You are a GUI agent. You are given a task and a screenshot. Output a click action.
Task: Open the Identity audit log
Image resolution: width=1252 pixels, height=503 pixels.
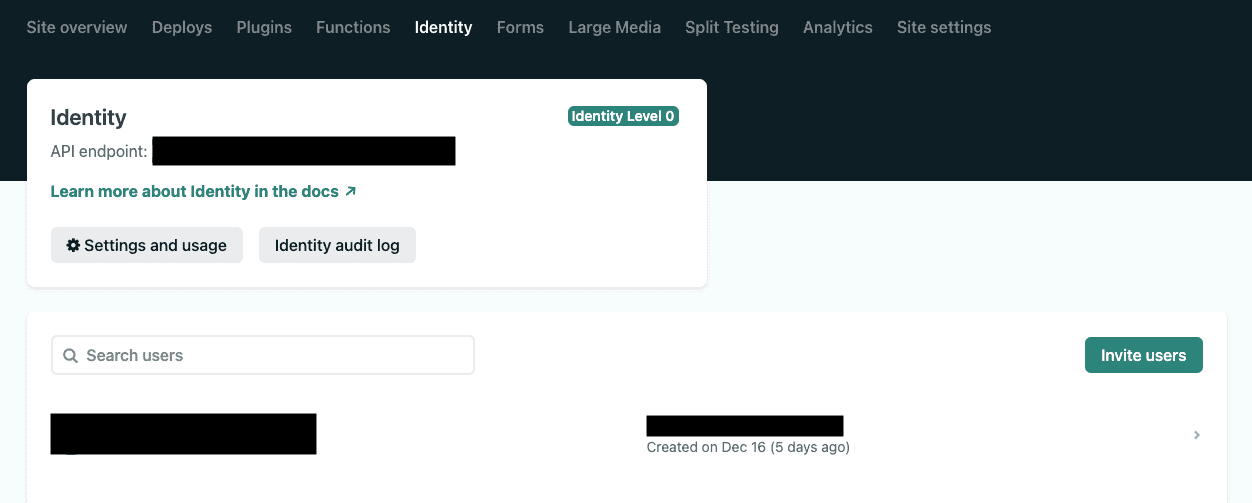pyautogui.click(x=337, y=245)
